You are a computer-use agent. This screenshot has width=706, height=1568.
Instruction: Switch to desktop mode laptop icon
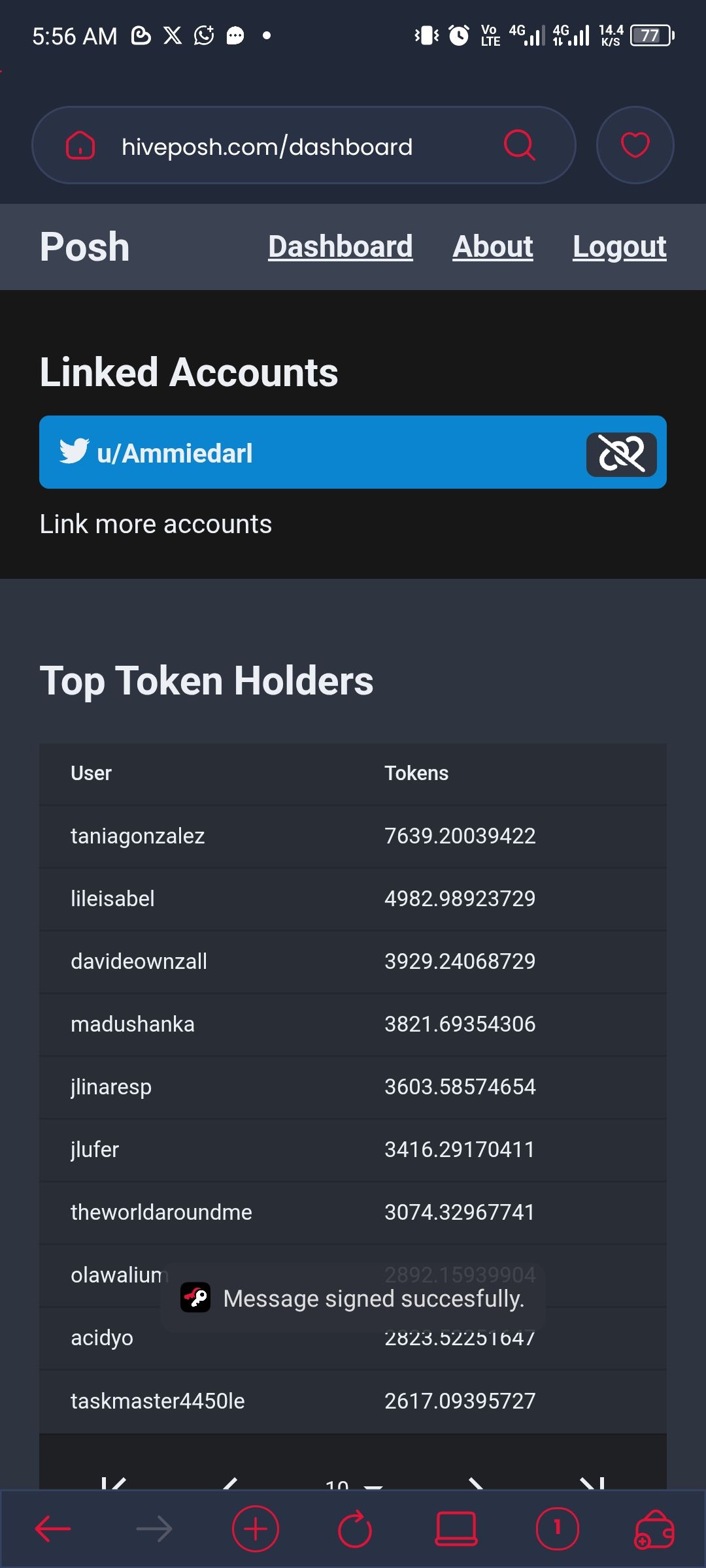tap(456, 1529)
